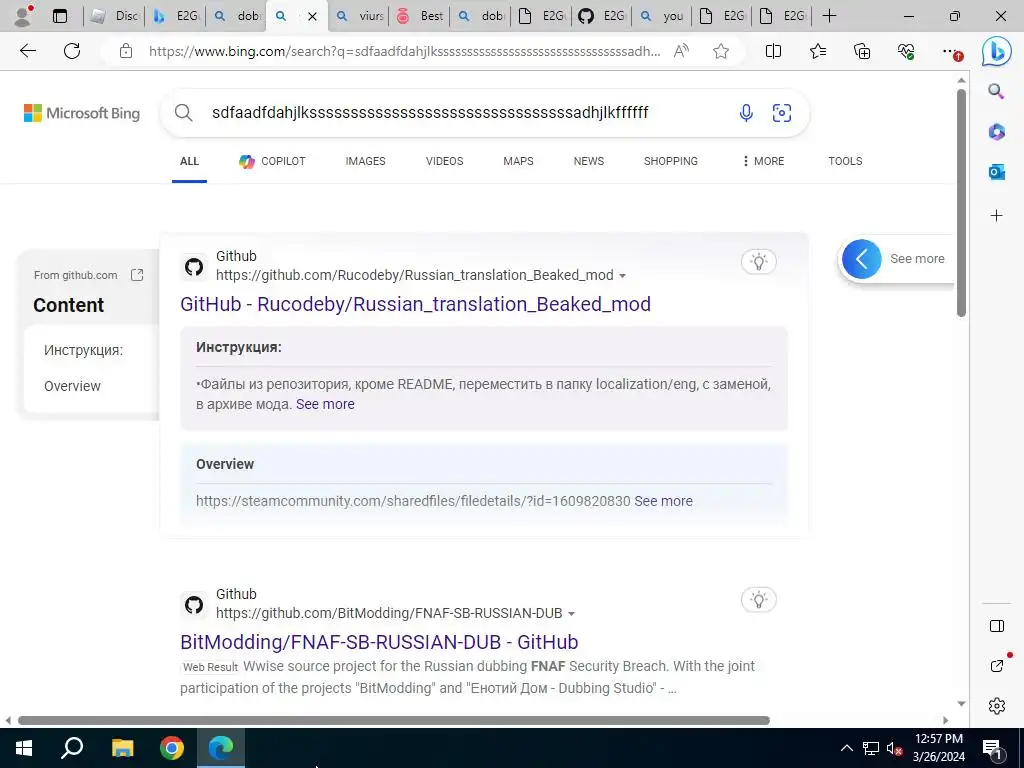The image size is (1024, 768).
Task: Open the MORE search categories menu
Action: tap(763, 161)
